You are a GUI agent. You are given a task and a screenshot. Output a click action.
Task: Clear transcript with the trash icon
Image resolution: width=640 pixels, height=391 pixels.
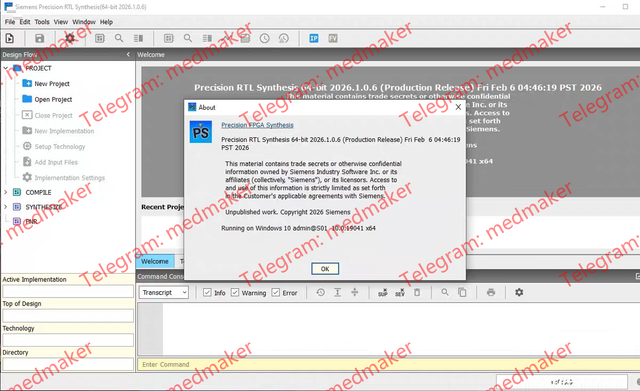(417, 292)
